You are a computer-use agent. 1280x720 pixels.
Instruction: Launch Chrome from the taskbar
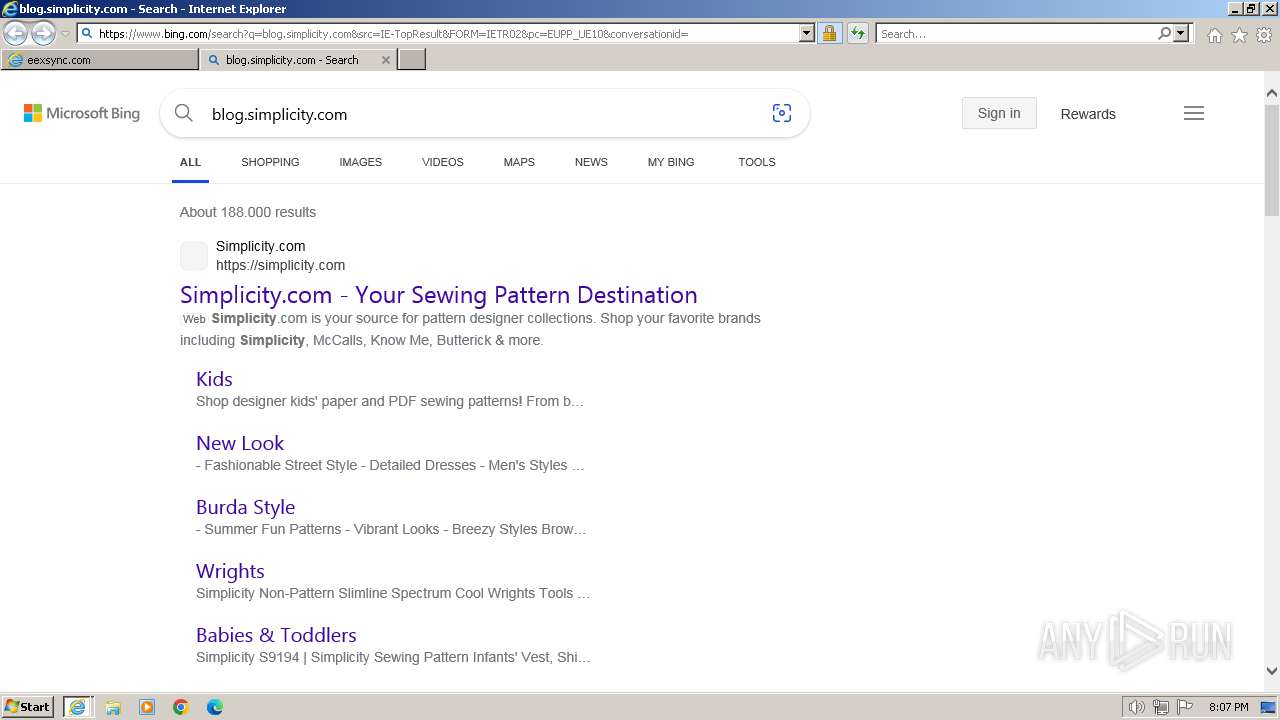point(181,707)
